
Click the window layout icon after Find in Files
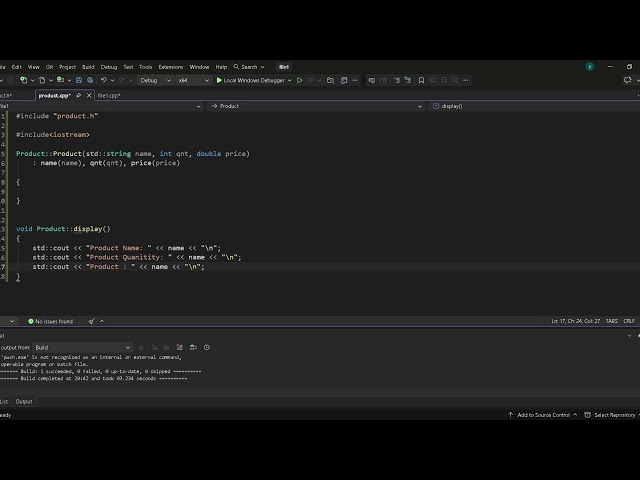344,80
